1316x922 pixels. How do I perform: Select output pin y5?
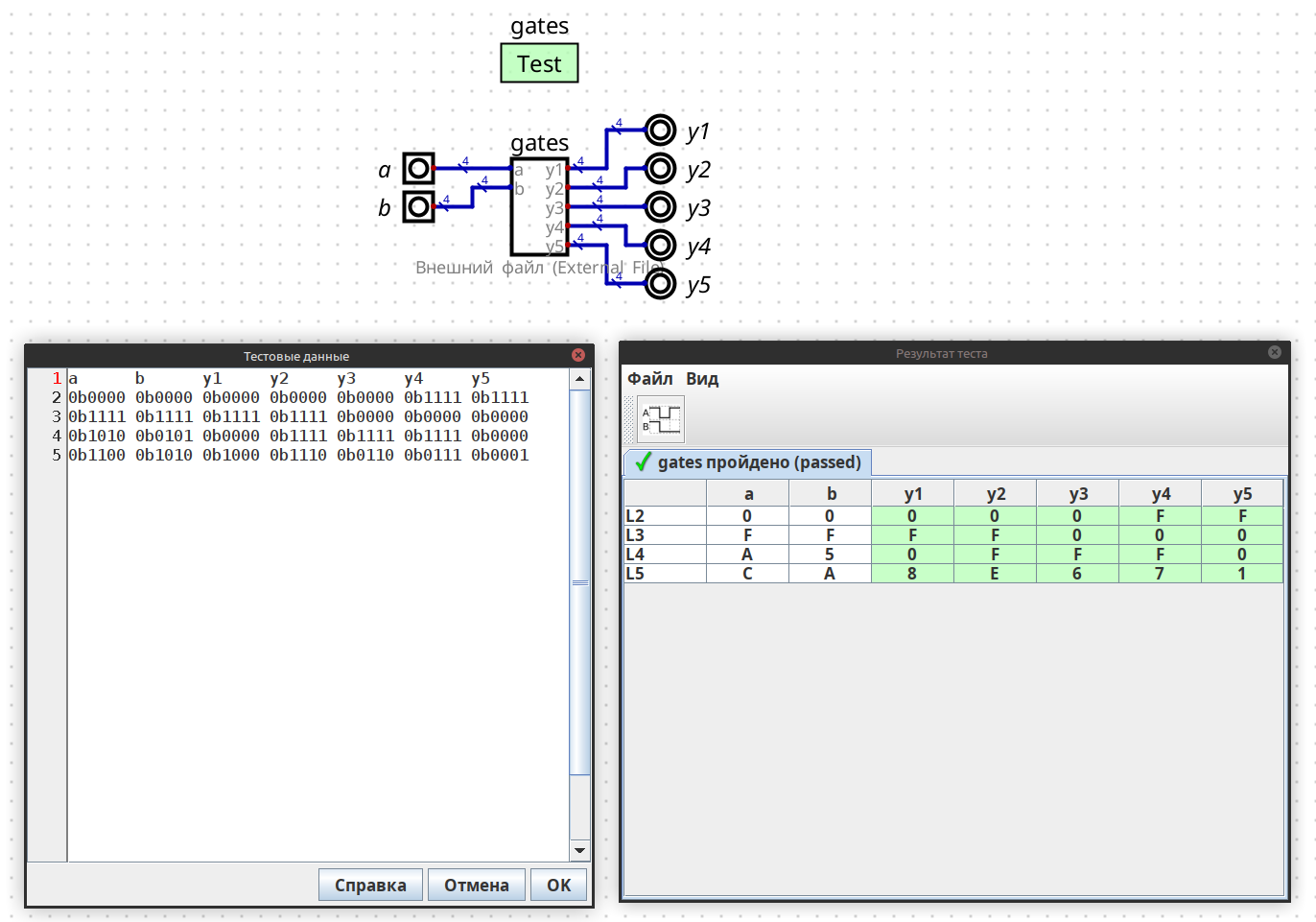pos(660,284)
